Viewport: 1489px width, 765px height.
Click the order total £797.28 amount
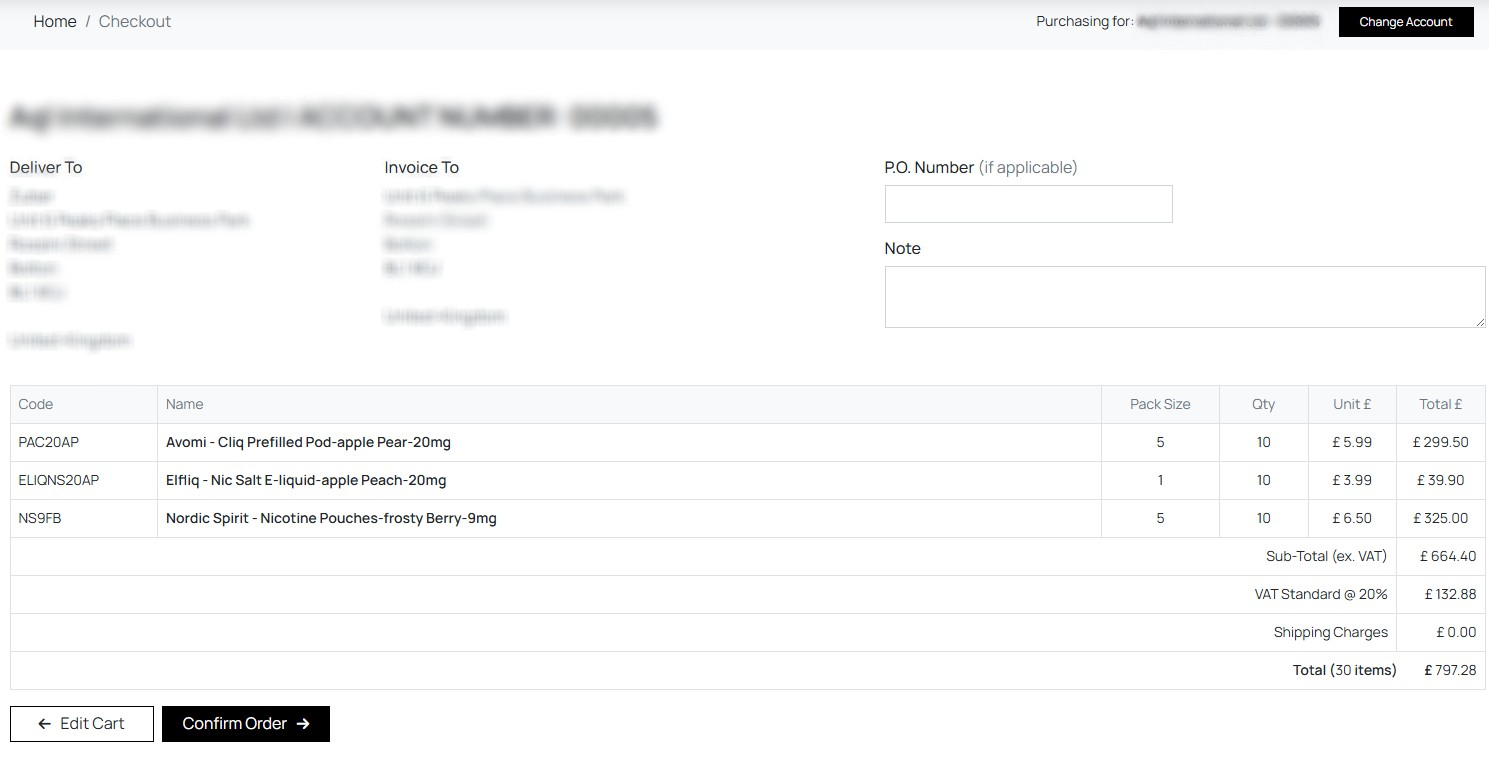(x=1450, y=670)
